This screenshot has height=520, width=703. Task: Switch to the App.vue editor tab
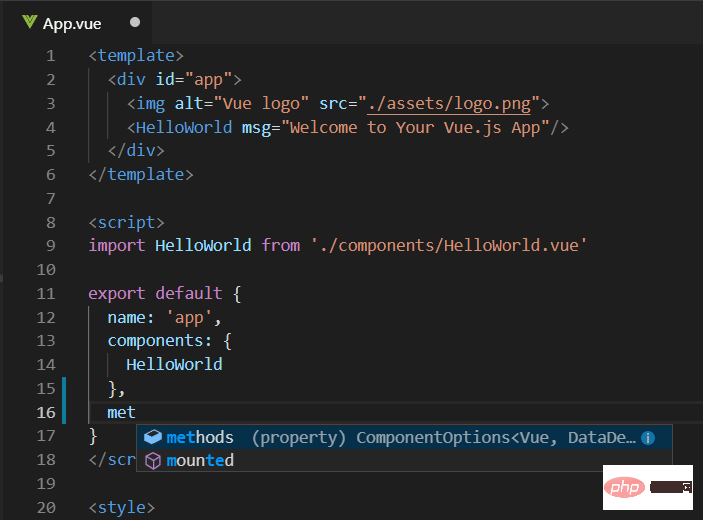(77, 23)
